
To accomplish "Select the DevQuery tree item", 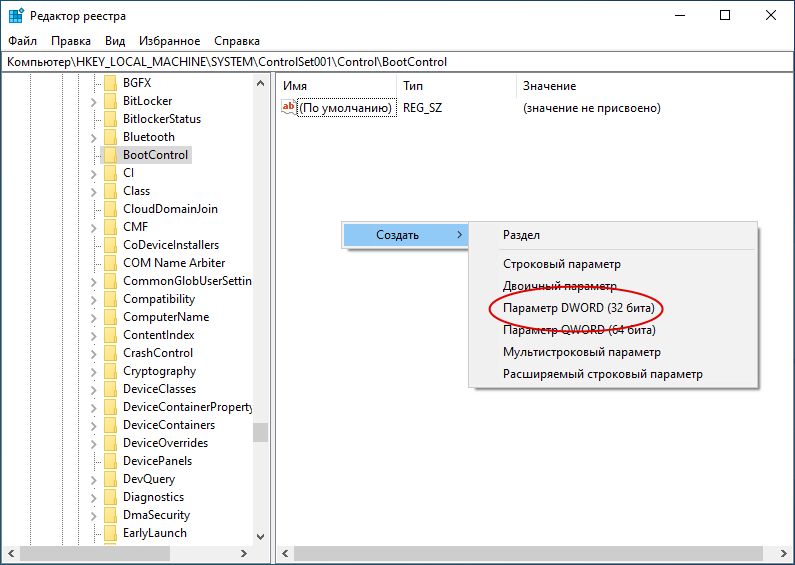I will 149,479.
